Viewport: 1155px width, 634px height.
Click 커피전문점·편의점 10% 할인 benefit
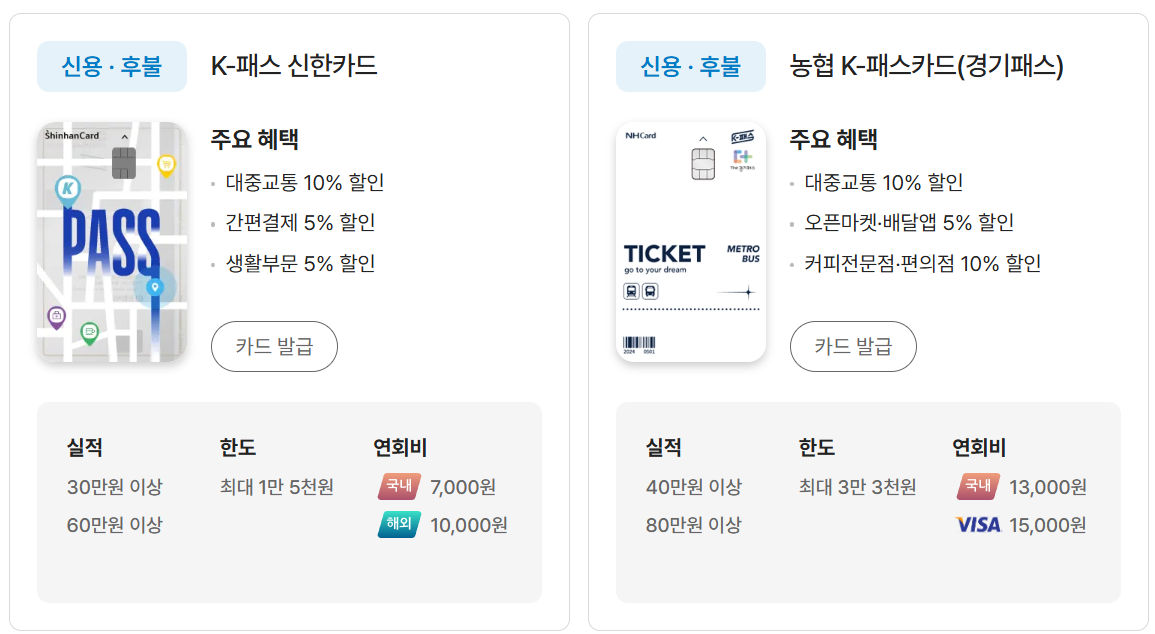922,264
